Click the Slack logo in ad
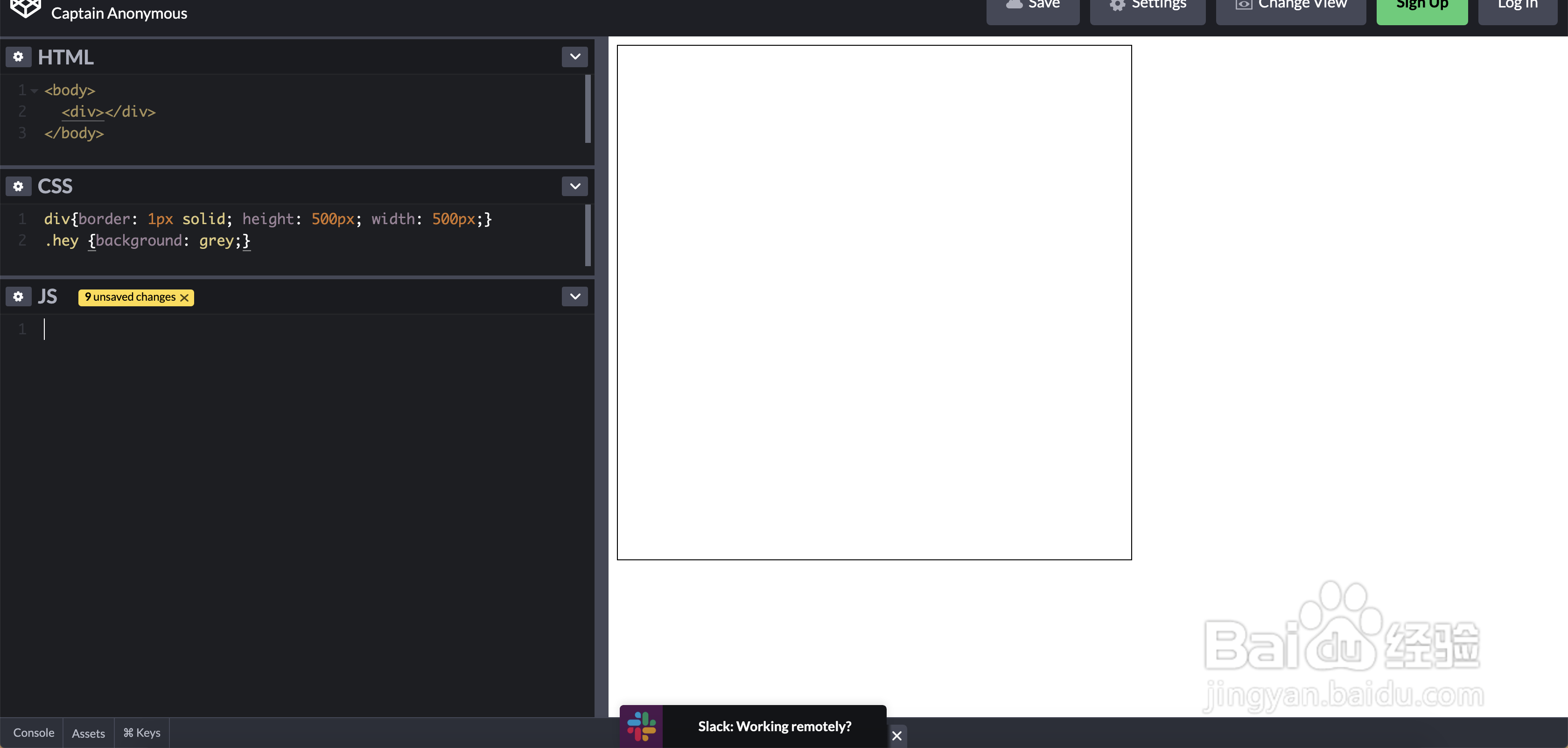This screenshot has height=748, width=1568. [x=641, y=726]
